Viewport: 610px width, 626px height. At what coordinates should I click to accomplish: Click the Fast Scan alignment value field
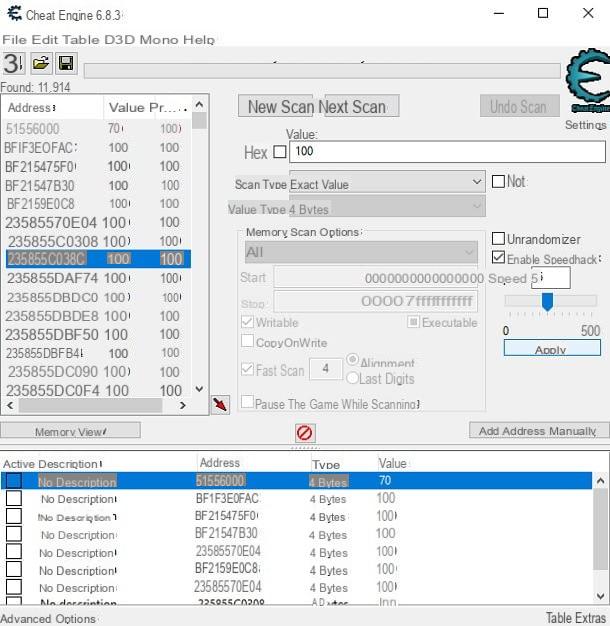pyautogui.click(x=326, y=368)
